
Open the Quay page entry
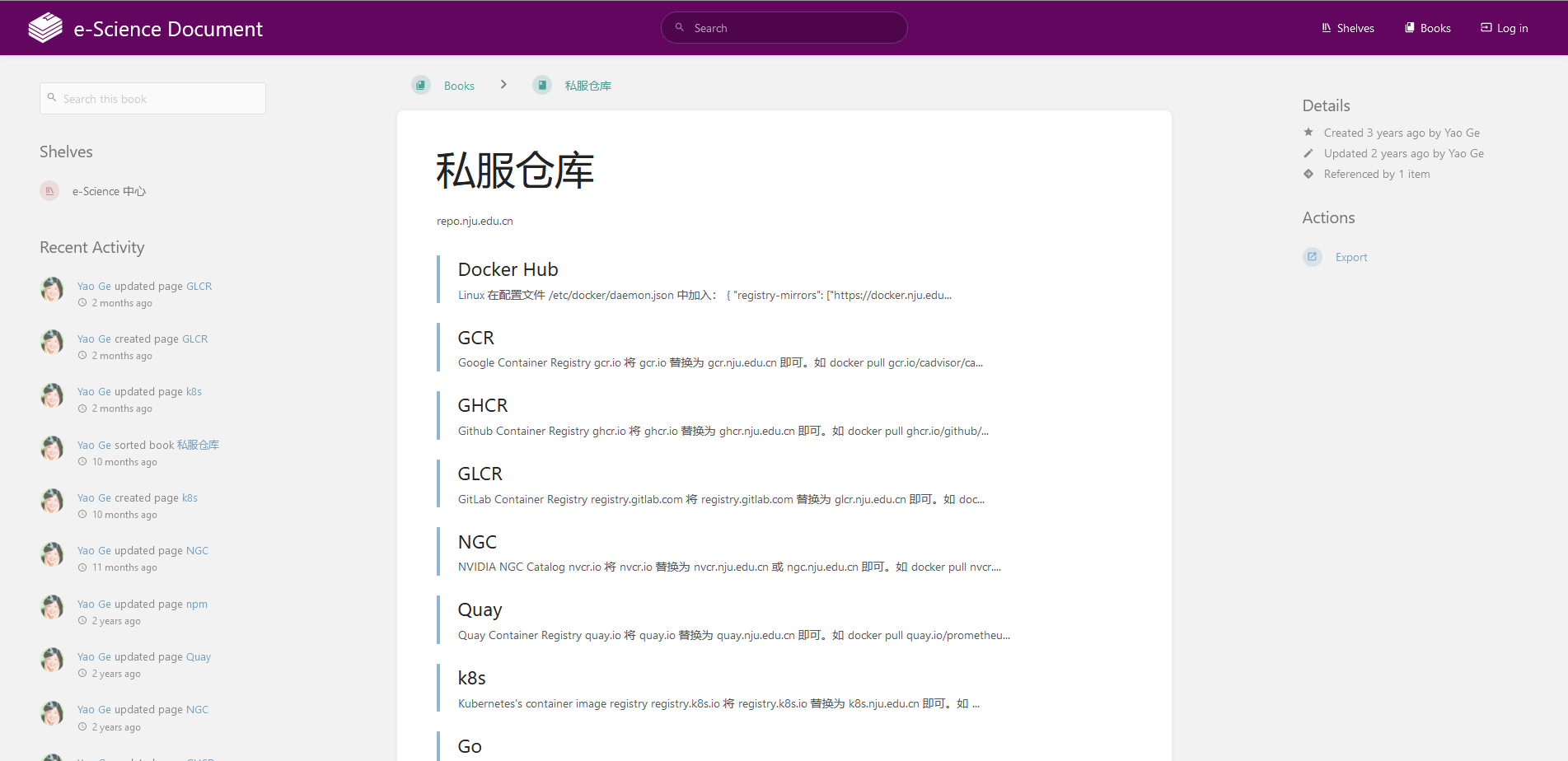[480, 609]
